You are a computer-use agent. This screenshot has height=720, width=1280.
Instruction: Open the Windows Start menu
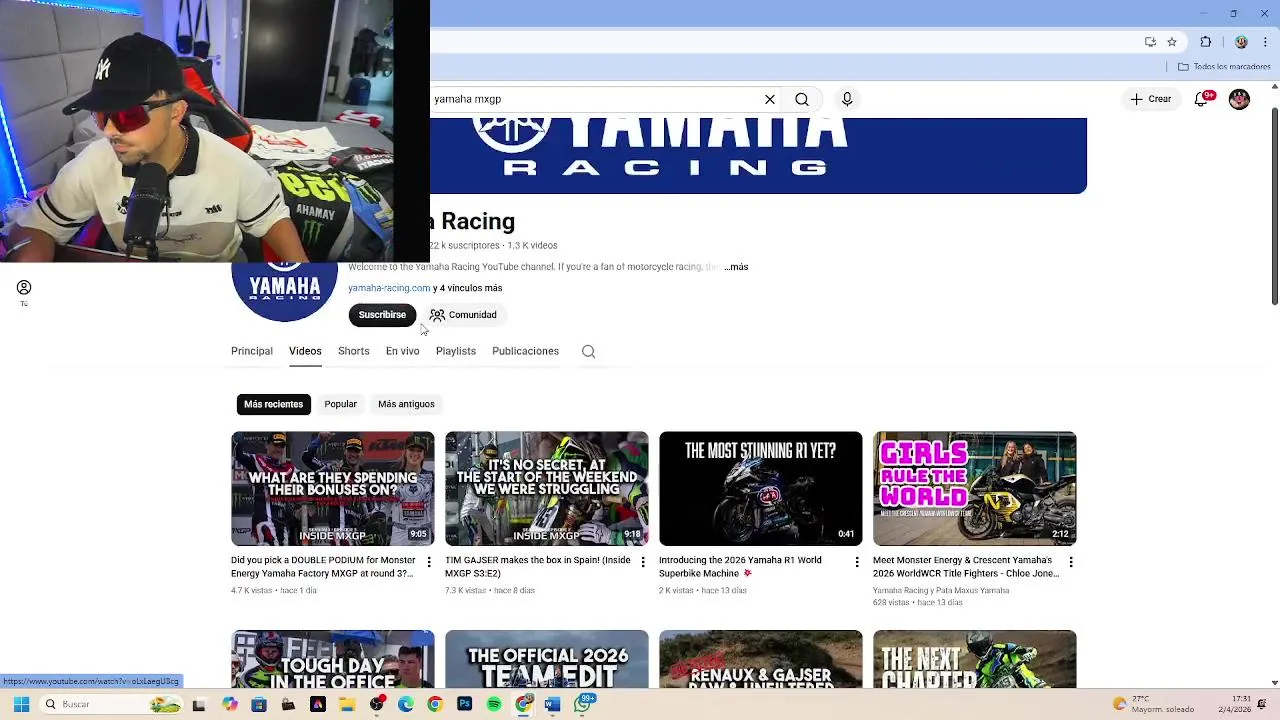pos(21,704)
